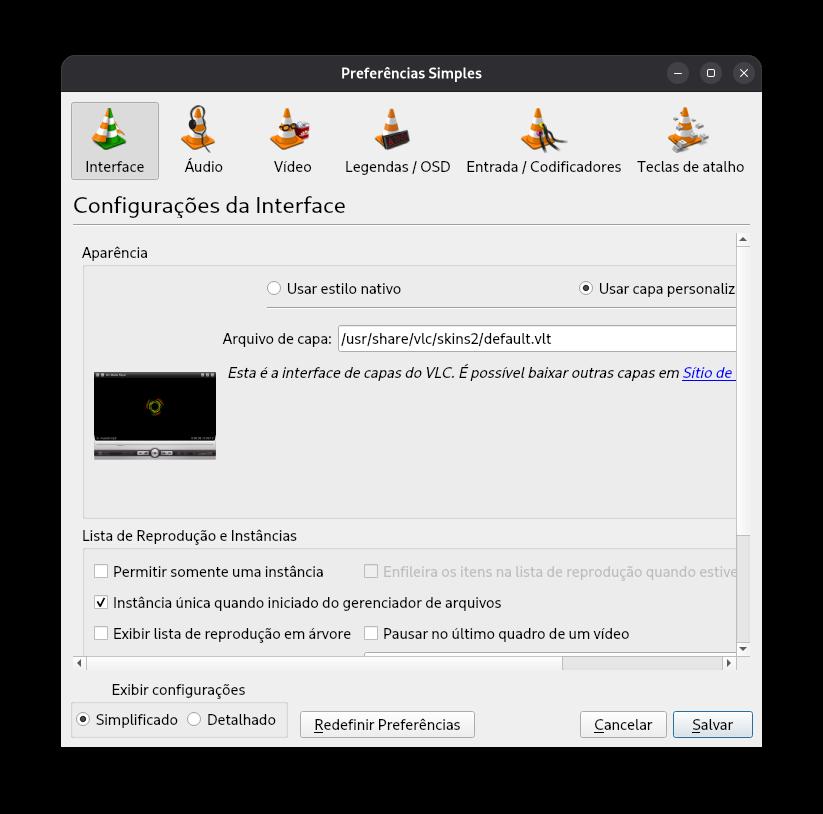Select Usar estilo nativo radio button

pos(274,288)
